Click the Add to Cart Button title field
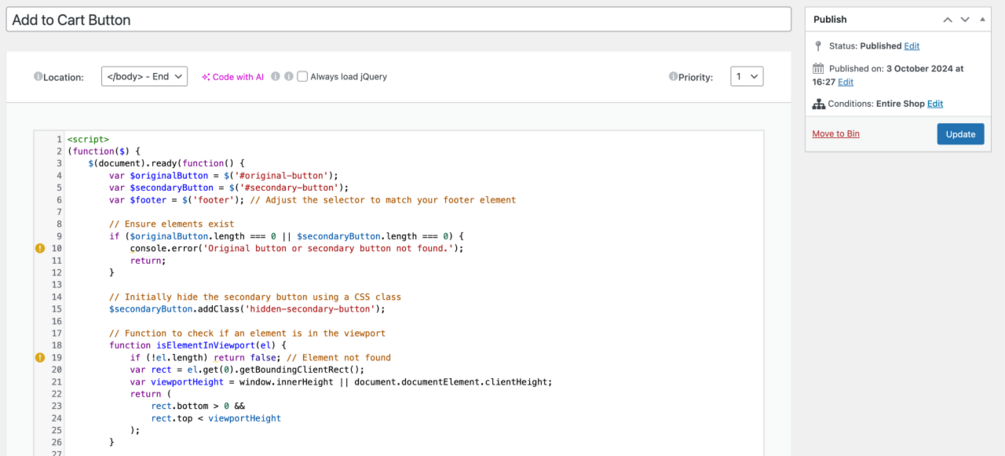The image size is (1005, 456). coord(399,20)
